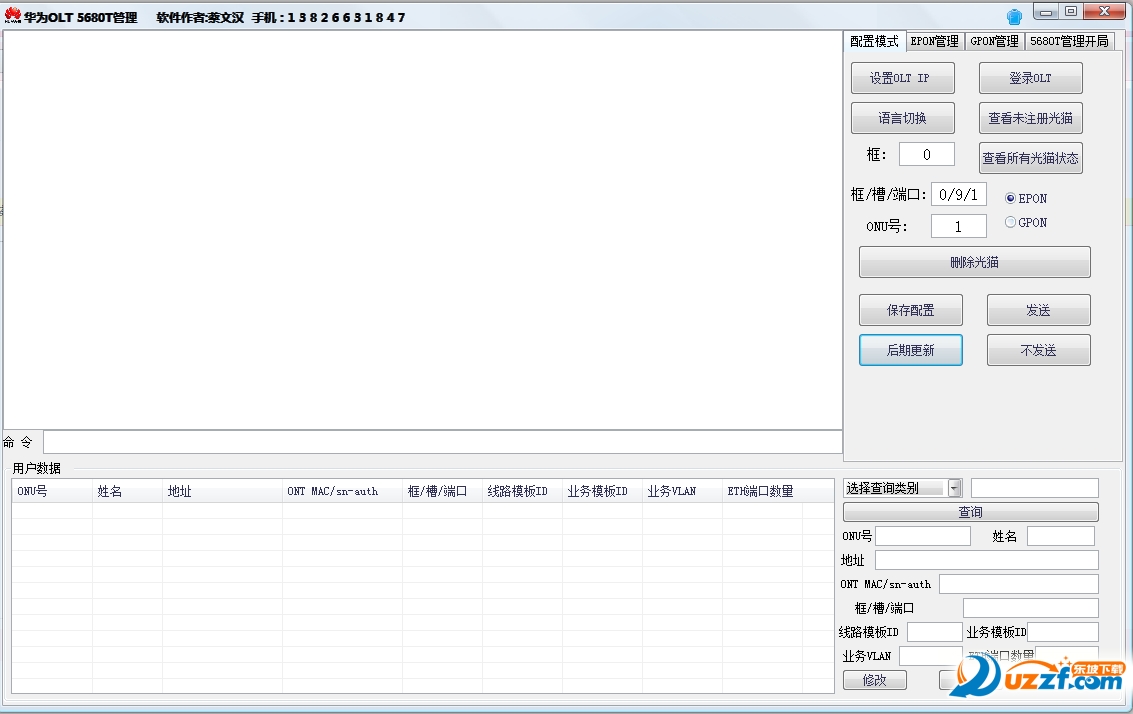Click the 删除光猫 delete button
Viewport: 1133px width, 714px height.
click(x=974, y=261)
